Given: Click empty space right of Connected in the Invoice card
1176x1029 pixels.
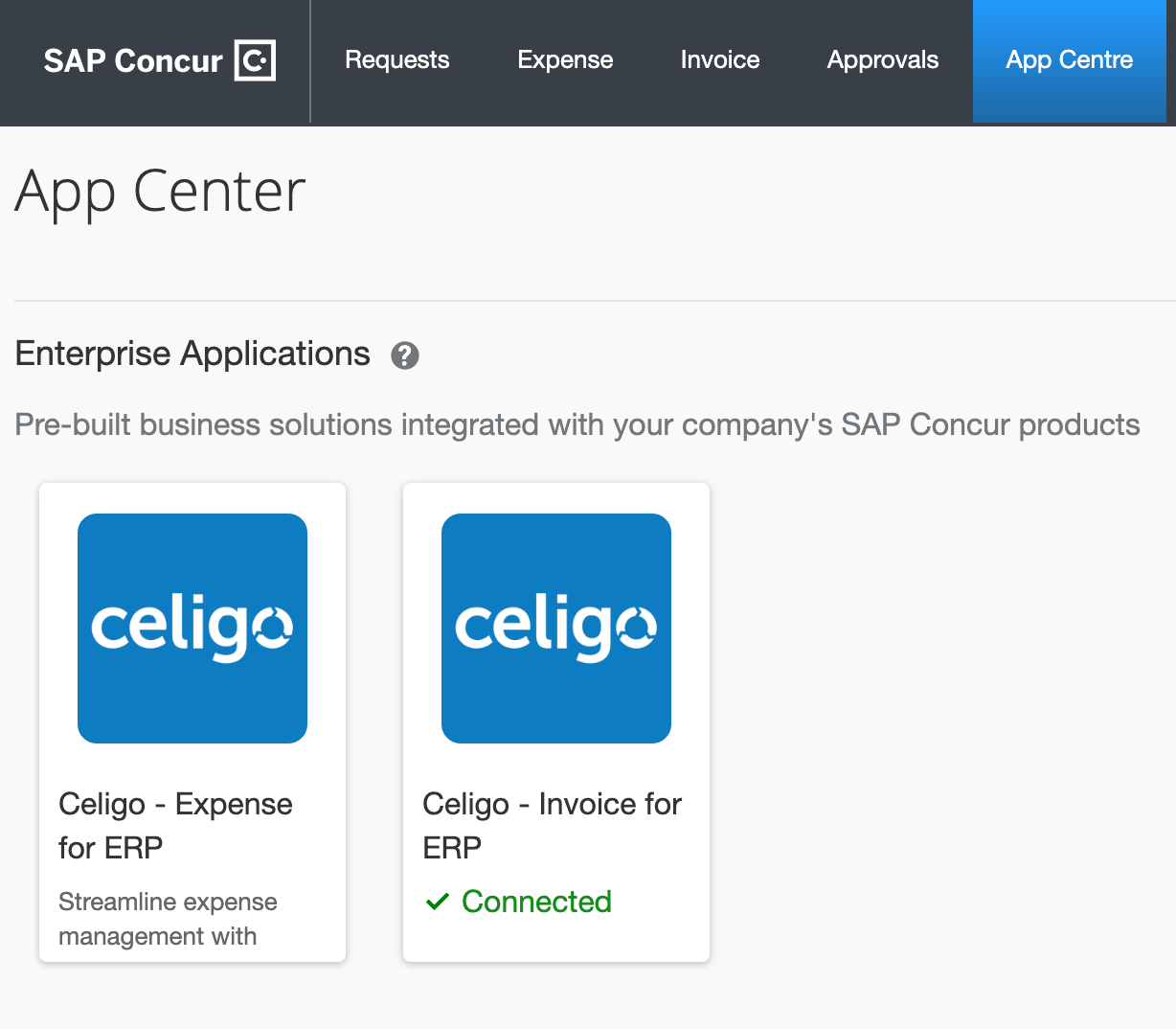Looking at the screenshot, I should pyautogui.click(x=661, y=902).
